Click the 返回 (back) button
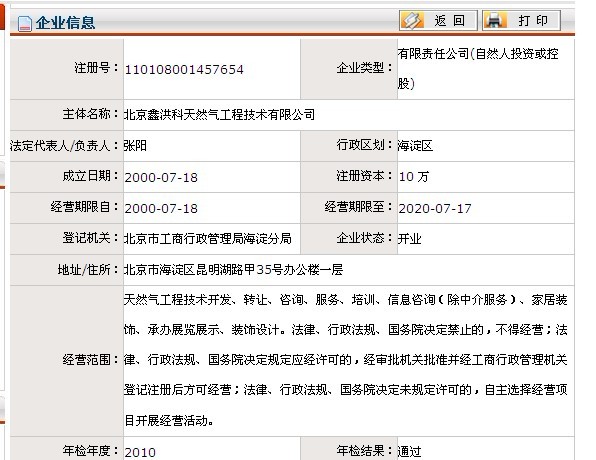 (438, 20)
